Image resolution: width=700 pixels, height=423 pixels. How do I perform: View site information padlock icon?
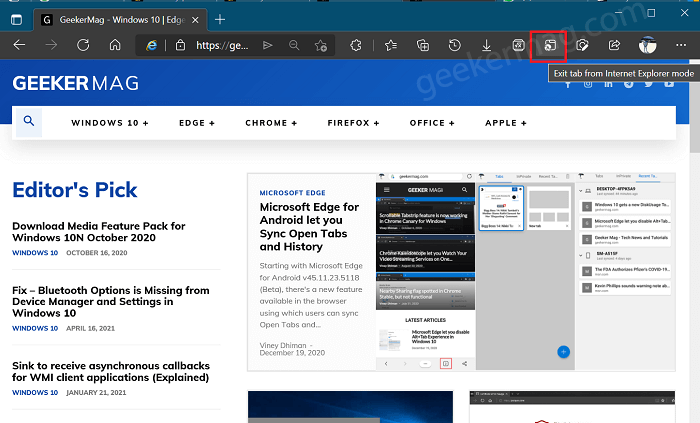(180, 45)
